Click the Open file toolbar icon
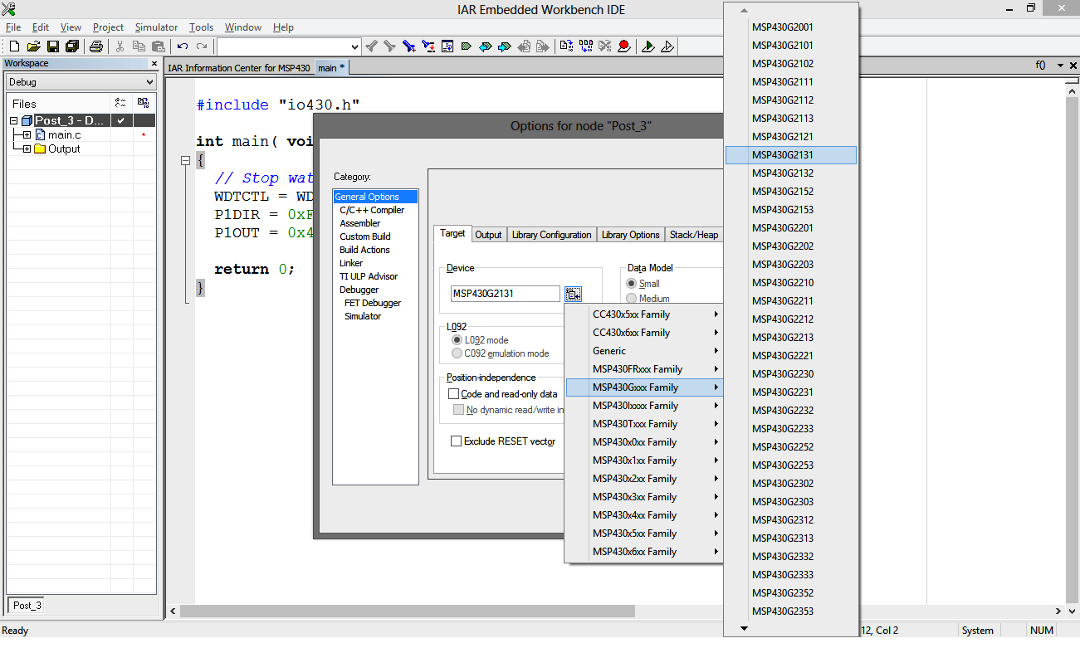The width and height of the screenshot is (1080, 648). tap(33, 47)
